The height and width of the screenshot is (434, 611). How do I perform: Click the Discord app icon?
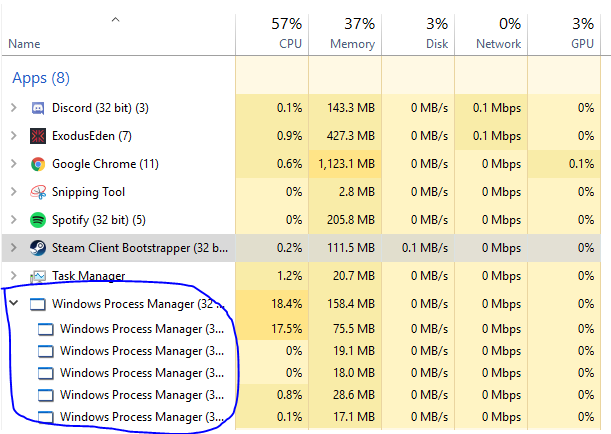click(x=38, y=108)
